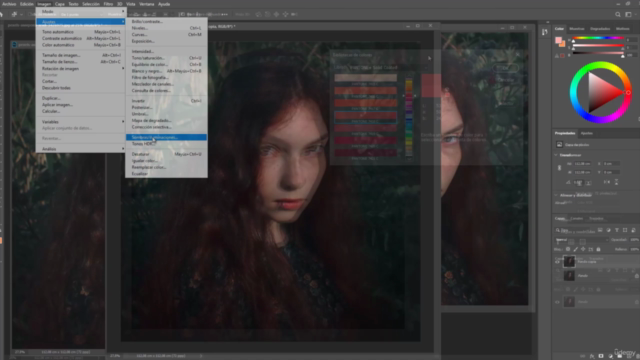Choose Desaturar from Ajustes submenu
640x360 pixels.
click(167, 154)
